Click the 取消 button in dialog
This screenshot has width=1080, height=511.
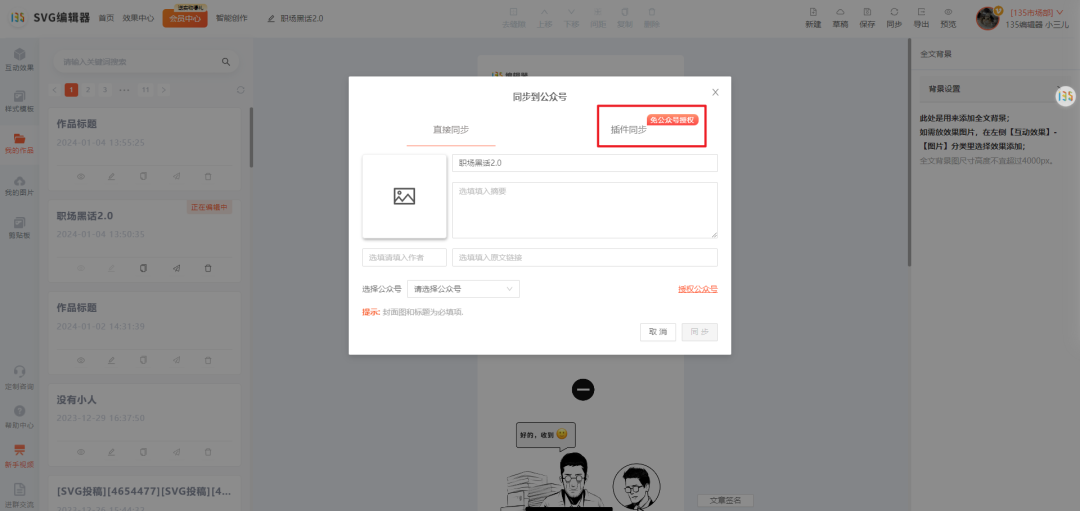pyautogui.click(x=657, y=332)
